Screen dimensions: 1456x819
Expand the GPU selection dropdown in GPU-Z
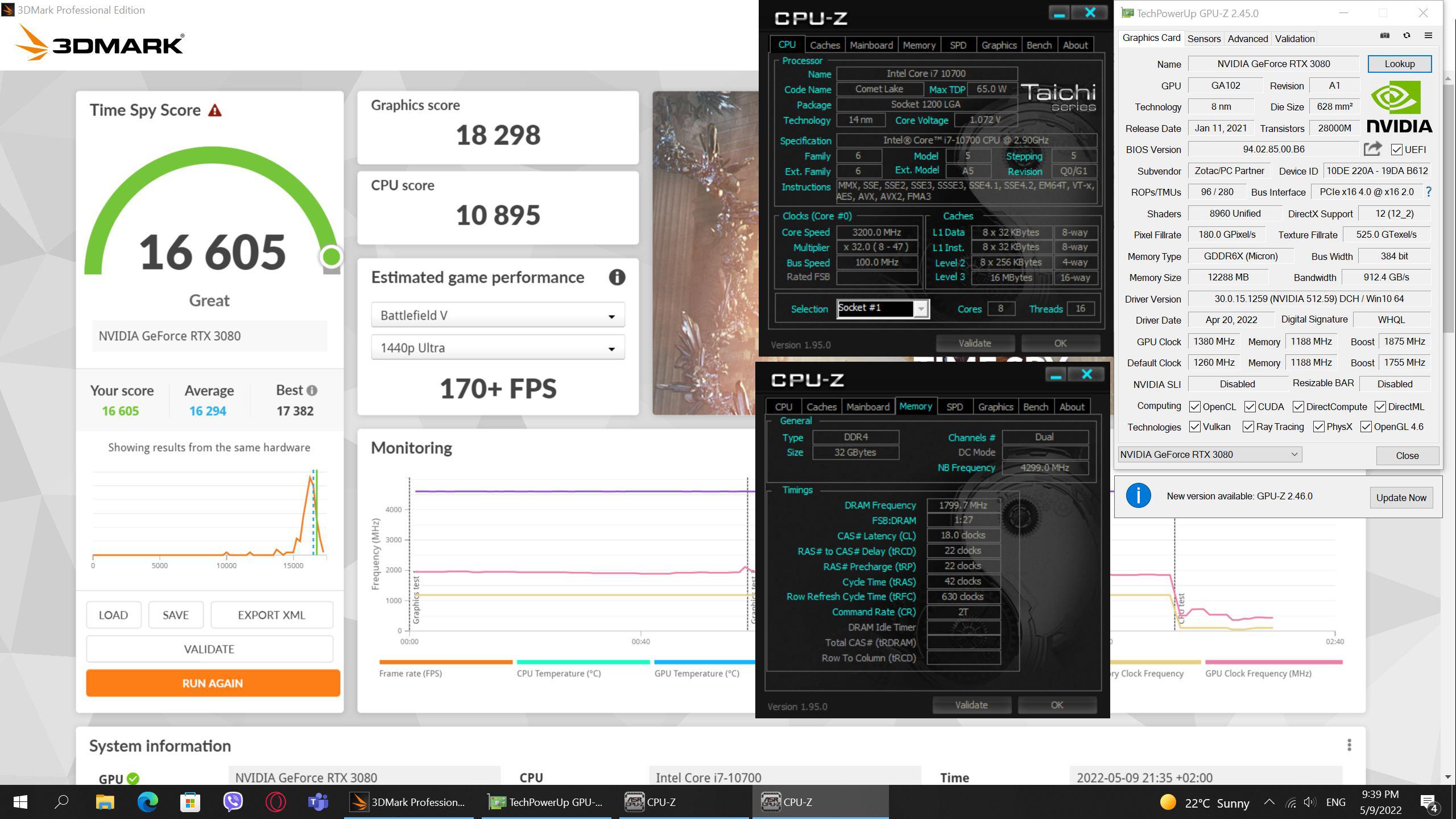pyautogui.click(x=1209, y=454)
